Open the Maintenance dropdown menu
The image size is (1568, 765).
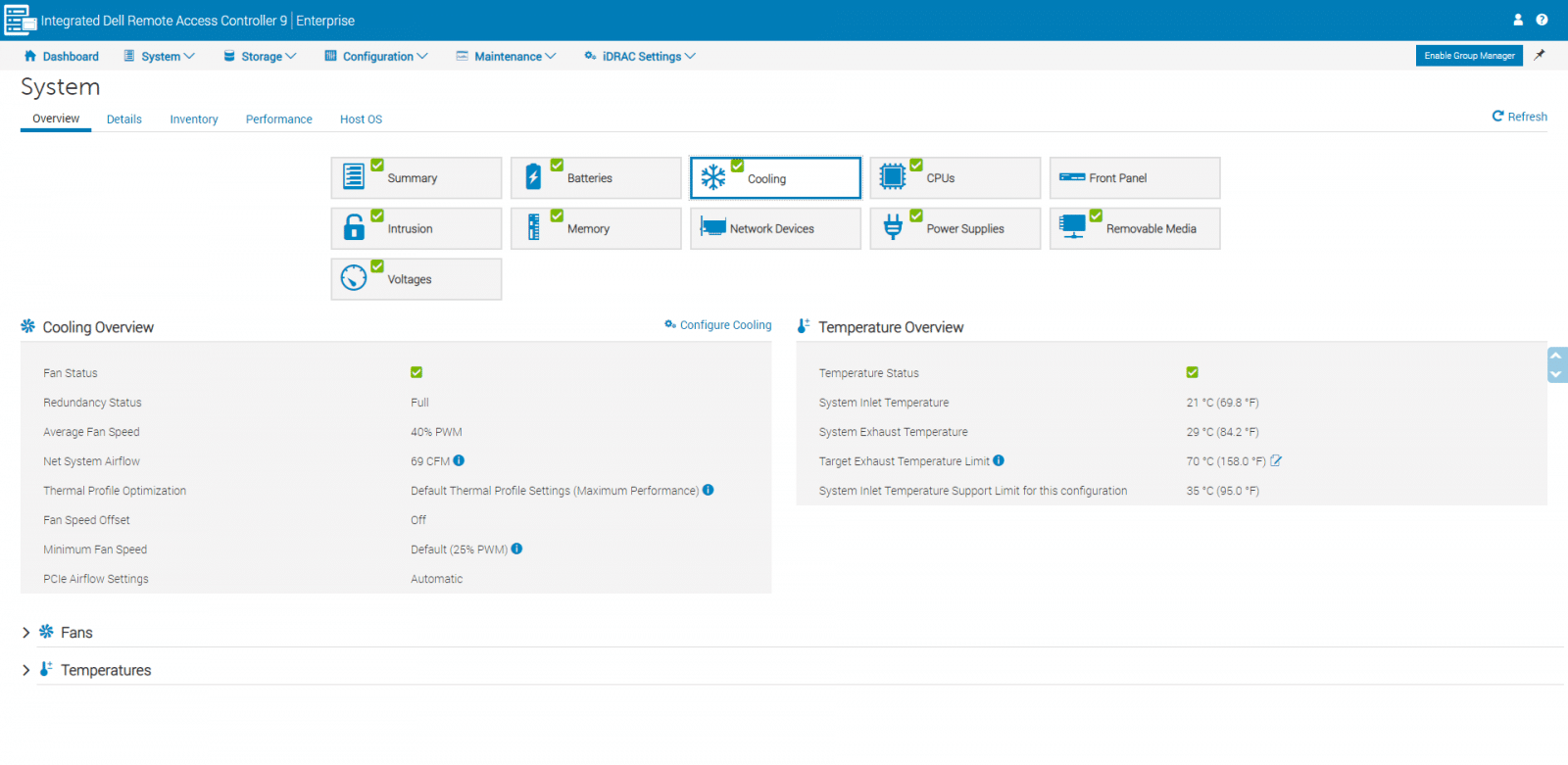coord(506,56)
